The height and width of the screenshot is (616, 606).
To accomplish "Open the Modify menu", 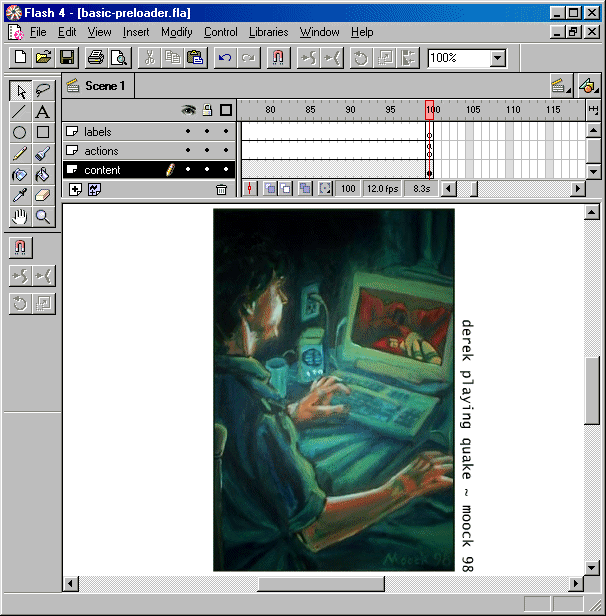I will 177,32.
